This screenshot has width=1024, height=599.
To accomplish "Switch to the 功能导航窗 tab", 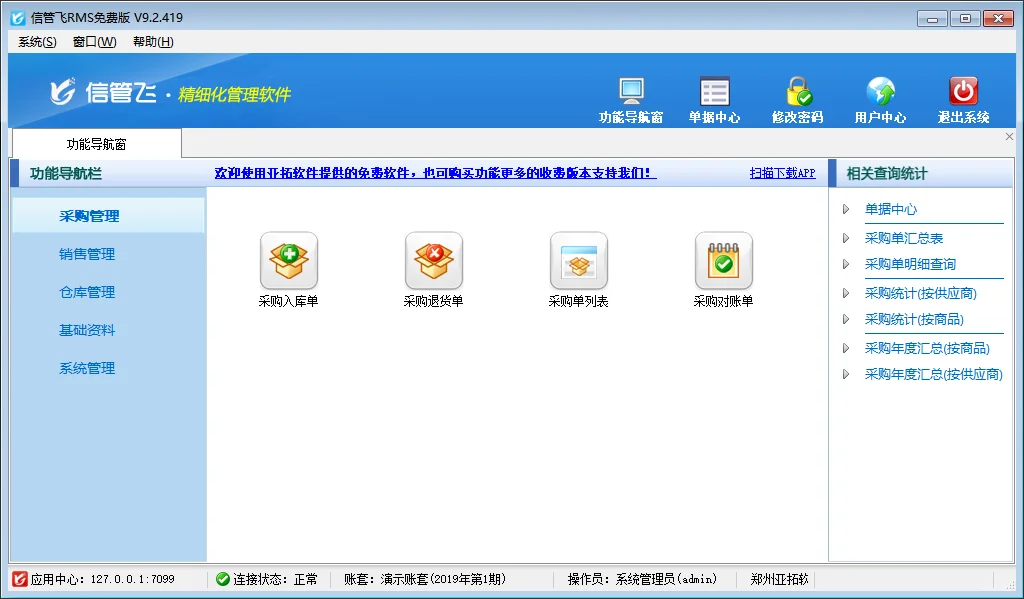I will 97,144.
